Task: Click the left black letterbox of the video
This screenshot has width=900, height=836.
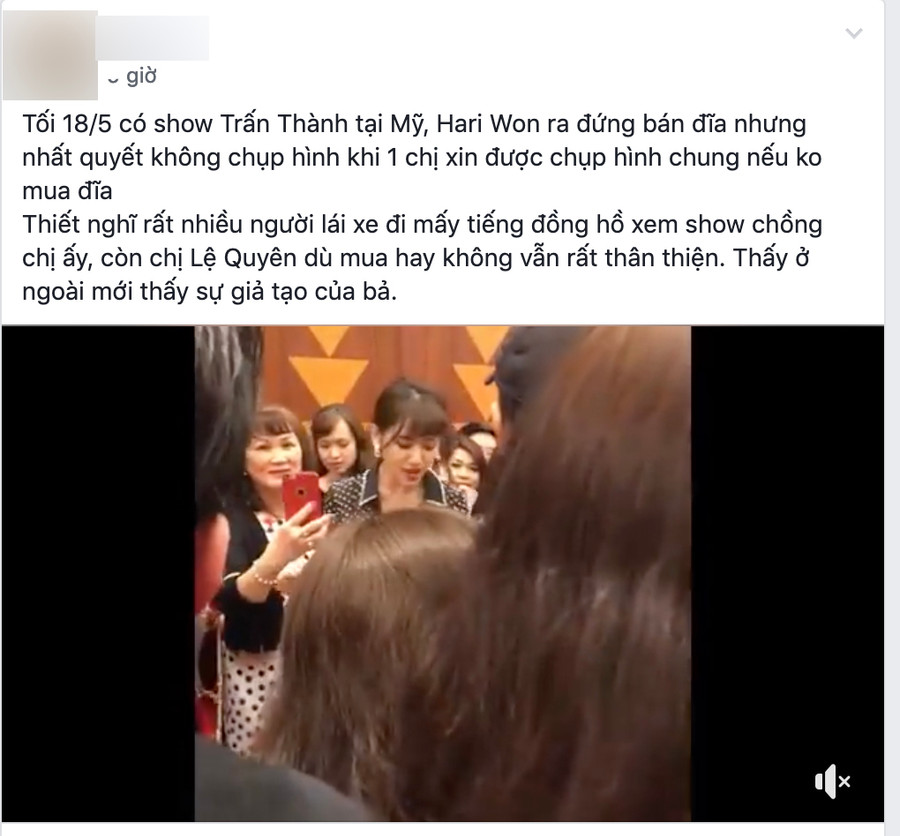Action: (98, 574)
